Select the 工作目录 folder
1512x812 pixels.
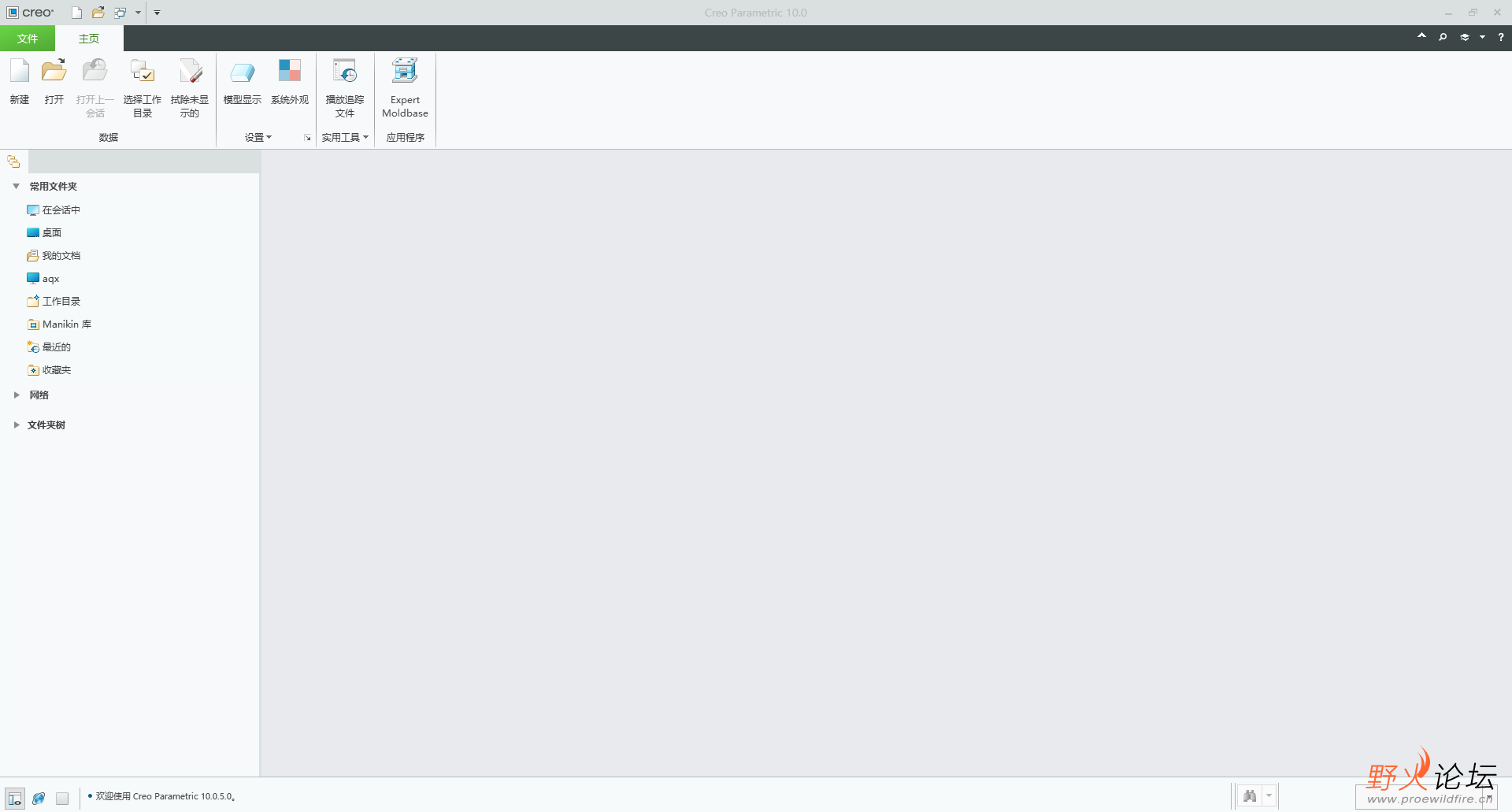(54, 302)
